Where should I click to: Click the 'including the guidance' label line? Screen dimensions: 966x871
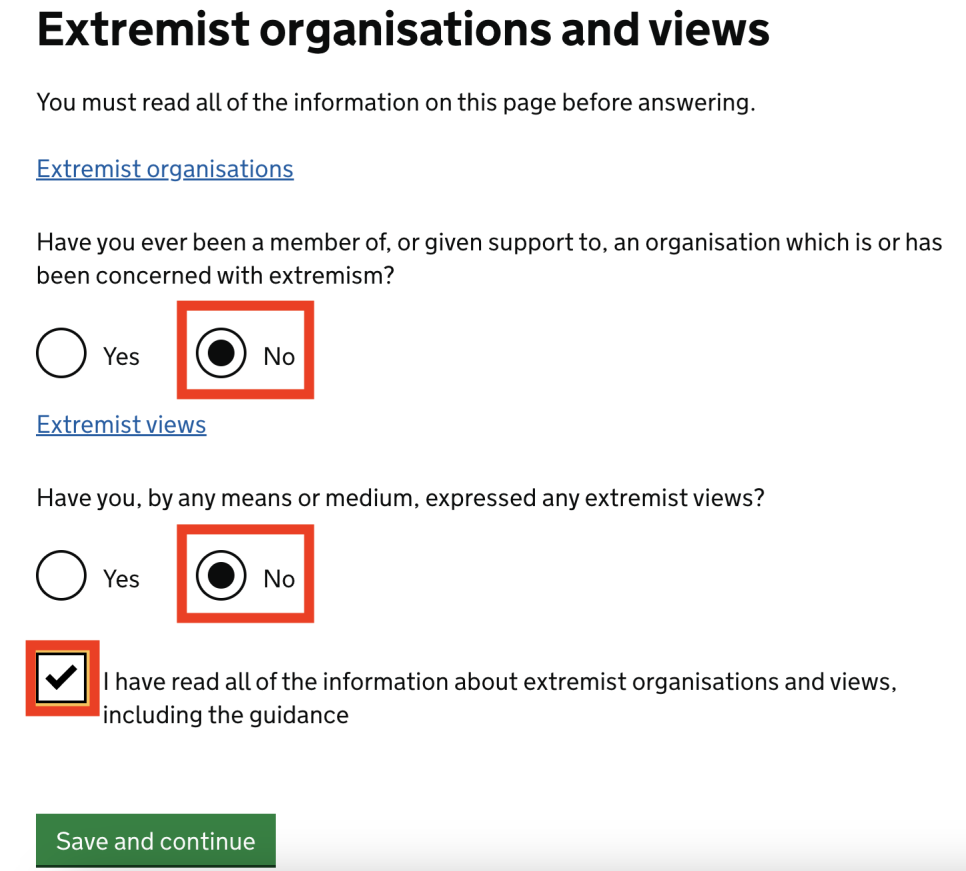225,715
